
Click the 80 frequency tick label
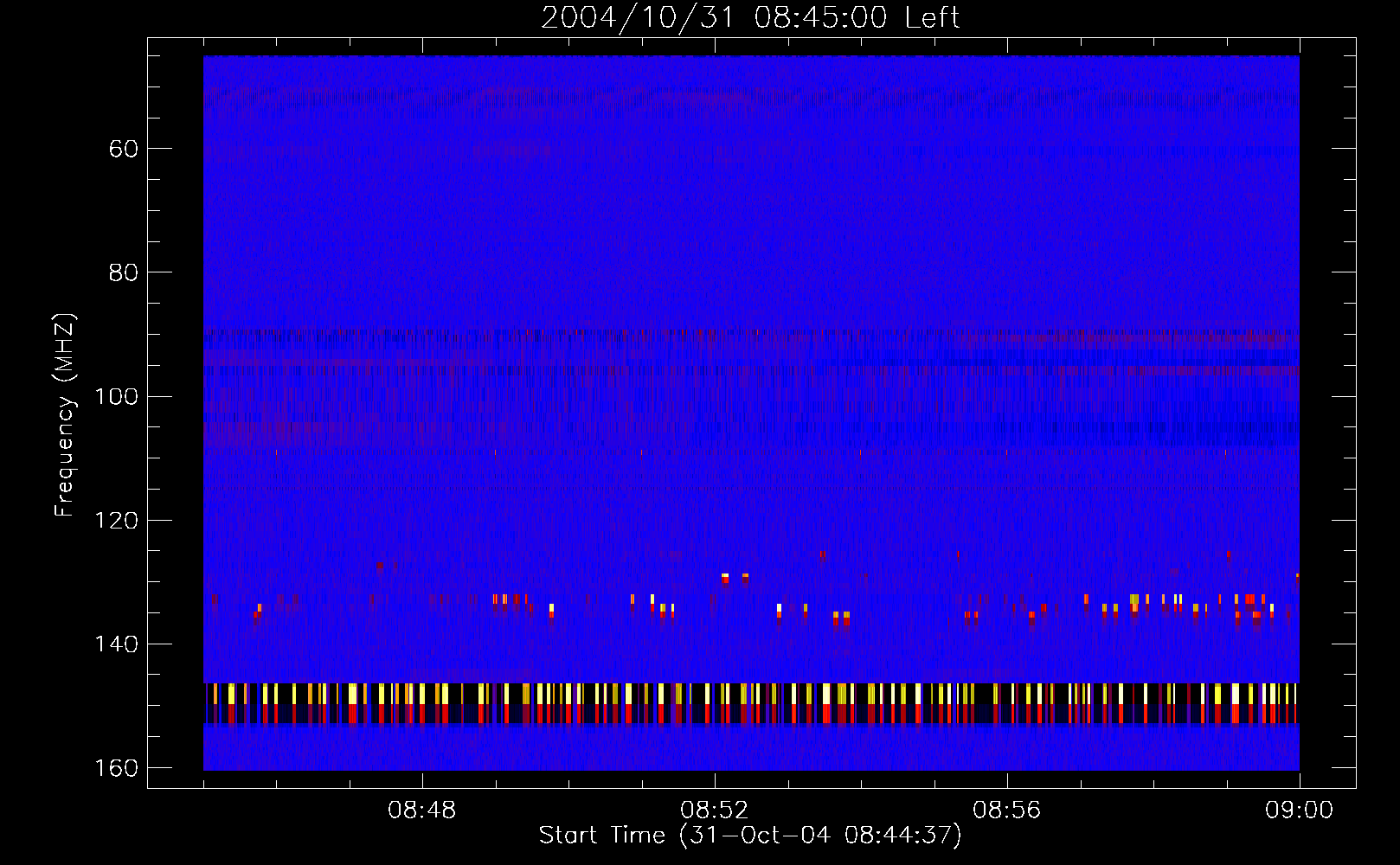click(x=124, y=272)
